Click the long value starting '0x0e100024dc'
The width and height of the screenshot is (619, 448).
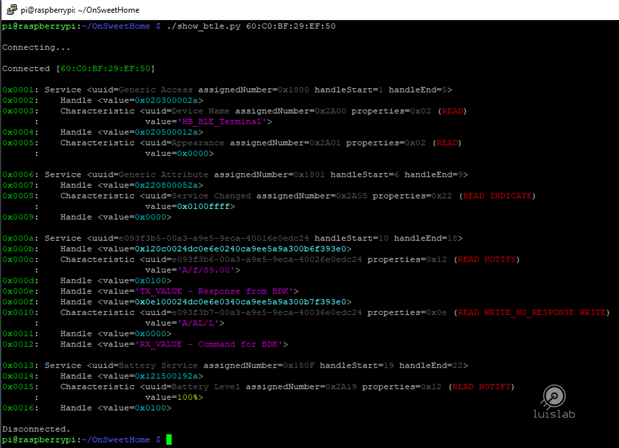tap(240, 302)
